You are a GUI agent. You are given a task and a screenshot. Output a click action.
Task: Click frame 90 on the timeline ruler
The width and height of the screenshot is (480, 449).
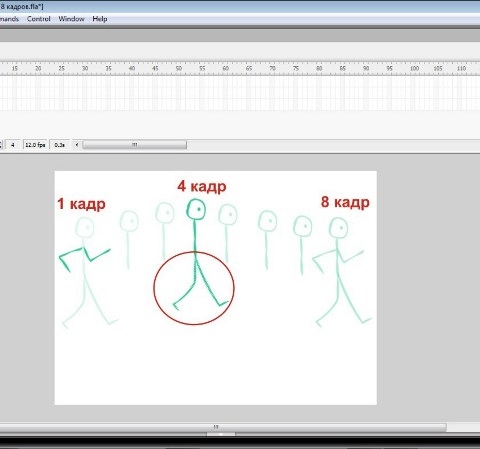coord(366,68)
